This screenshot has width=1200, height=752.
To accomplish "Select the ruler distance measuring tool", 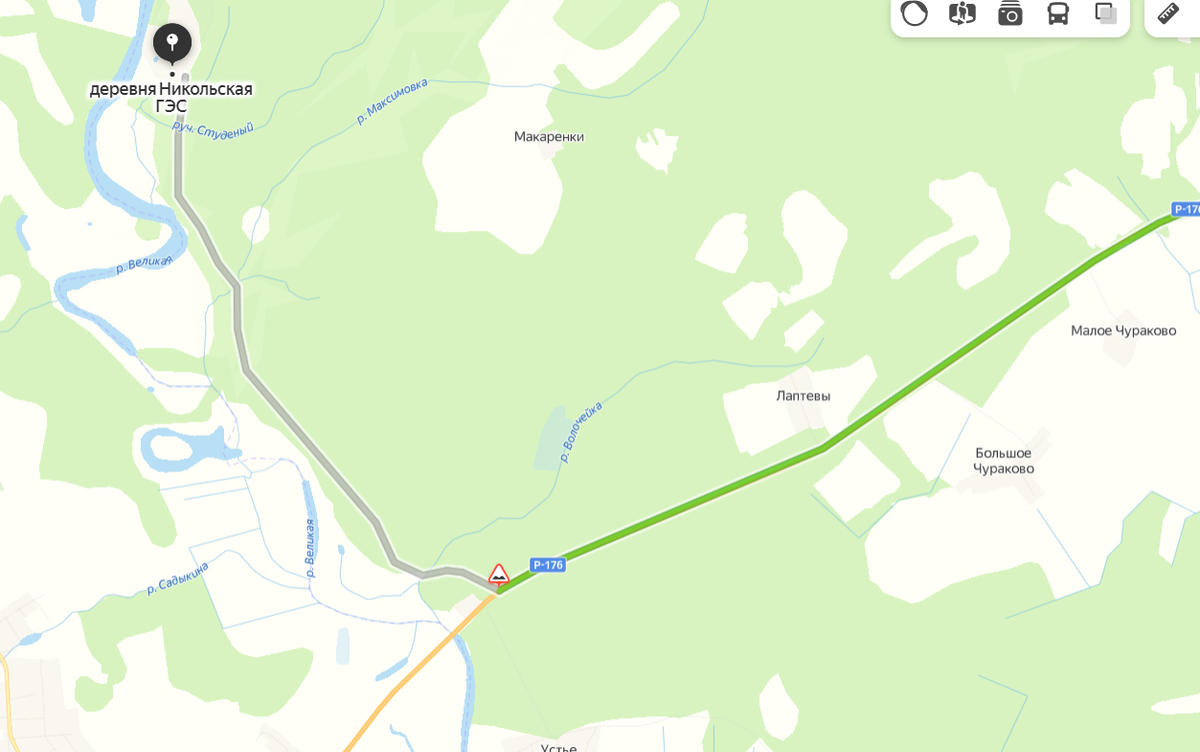I will tap(1169, 13).
